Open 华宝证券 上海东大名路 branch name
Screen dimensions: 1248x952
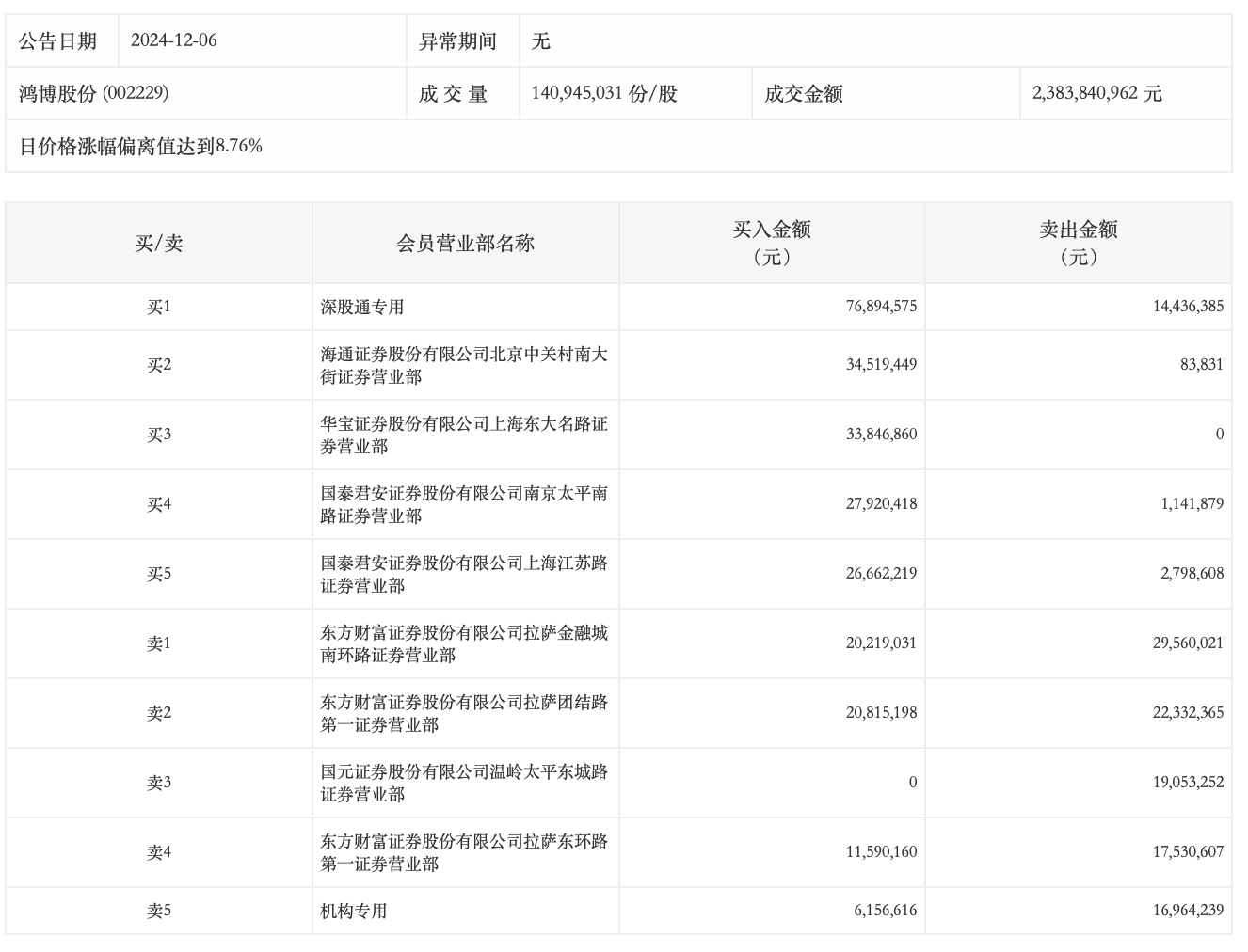(464, 435)
